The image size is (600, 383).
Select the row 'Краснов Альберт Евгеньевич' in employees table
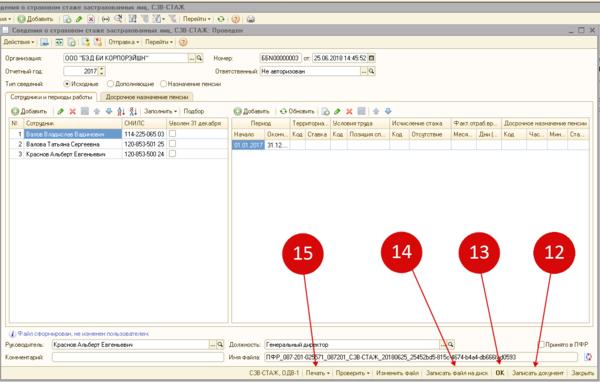click(119, 154)
